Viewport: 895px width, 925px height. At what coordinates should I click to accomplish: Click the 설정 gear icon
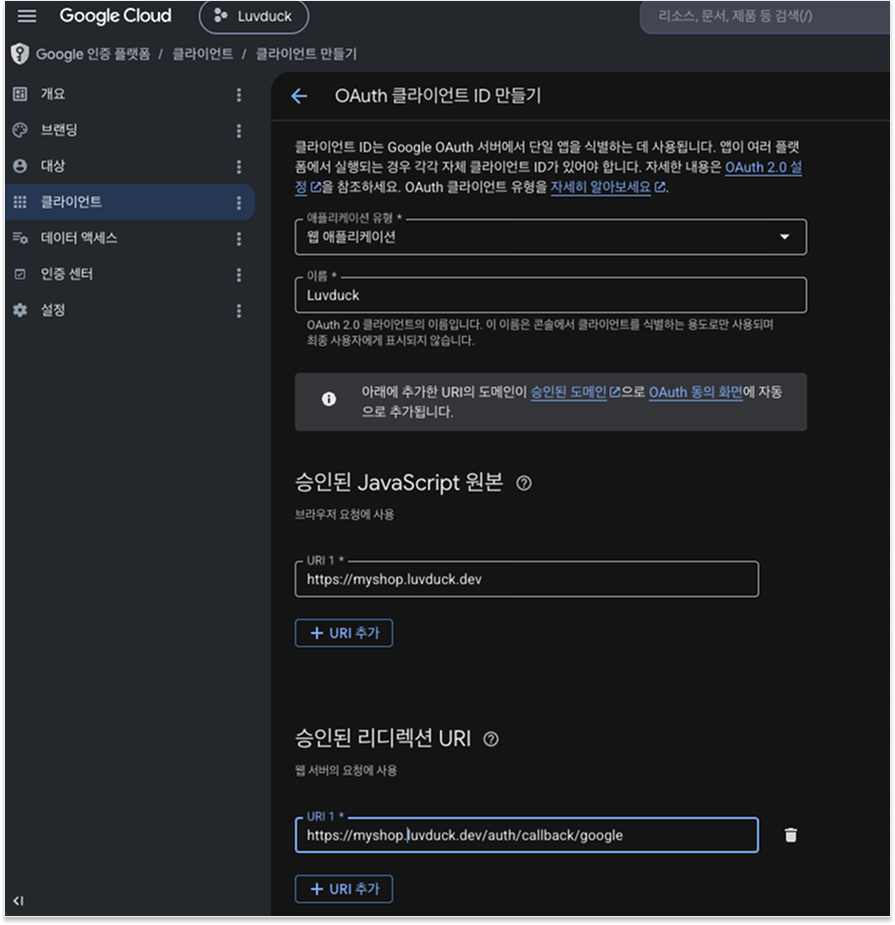20,310
